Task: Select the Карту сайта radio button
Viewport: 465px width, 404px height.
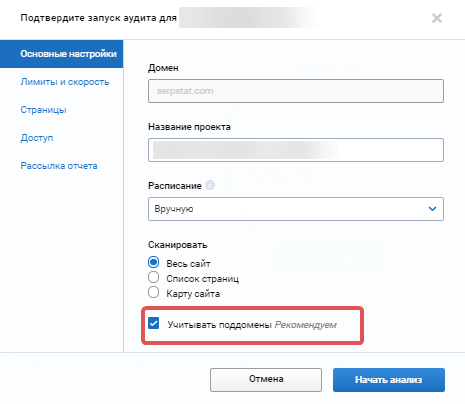Action: pyautogui.click(x=153, y=292)
